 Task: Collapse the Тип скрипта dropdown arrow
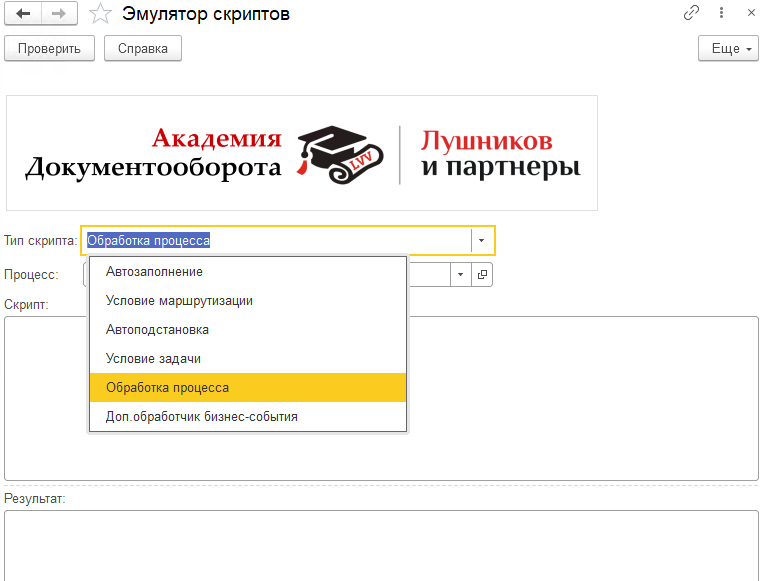(x=482, y=240)
